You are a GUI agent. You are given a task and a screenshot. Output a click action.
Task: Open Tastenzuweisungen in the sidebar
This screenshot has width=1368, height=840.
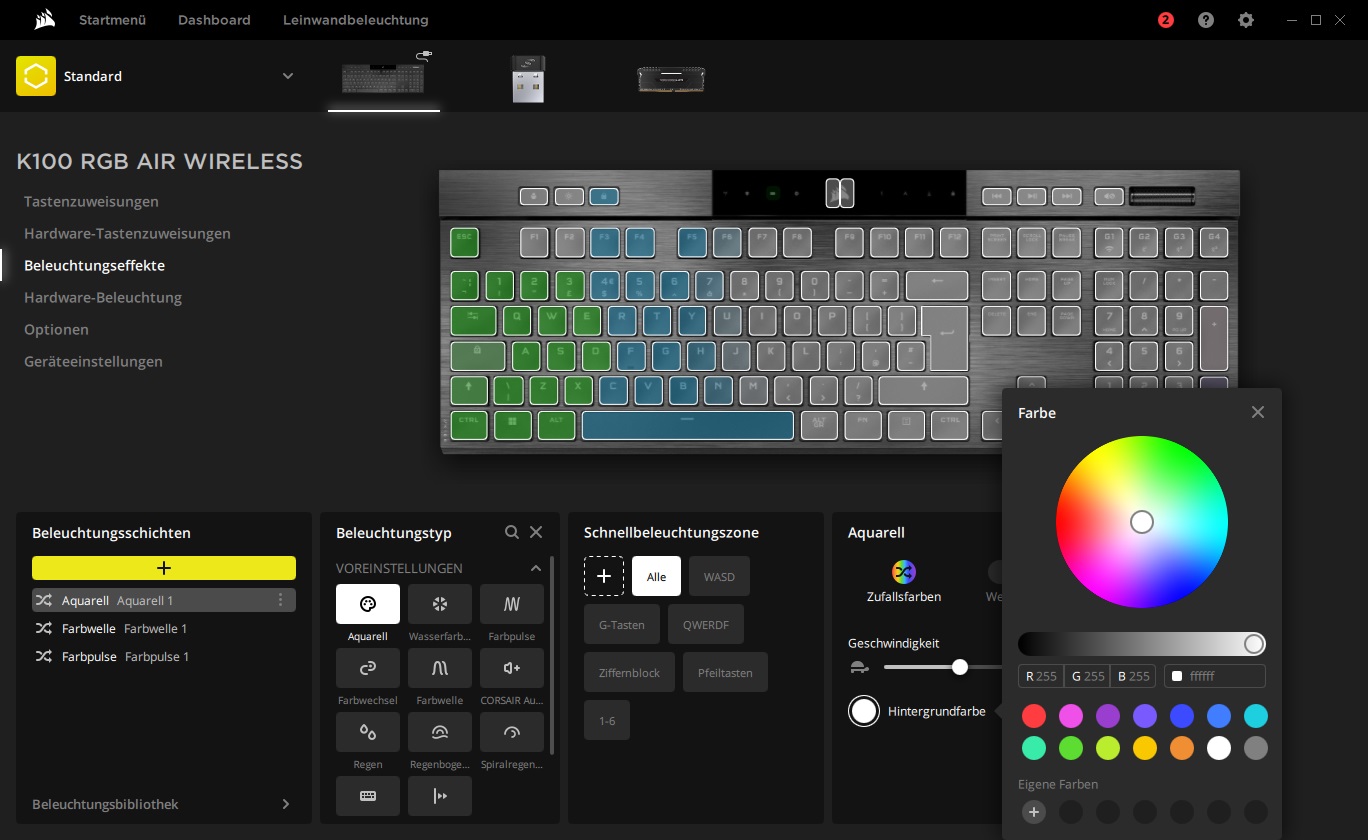tap(91, 202)
